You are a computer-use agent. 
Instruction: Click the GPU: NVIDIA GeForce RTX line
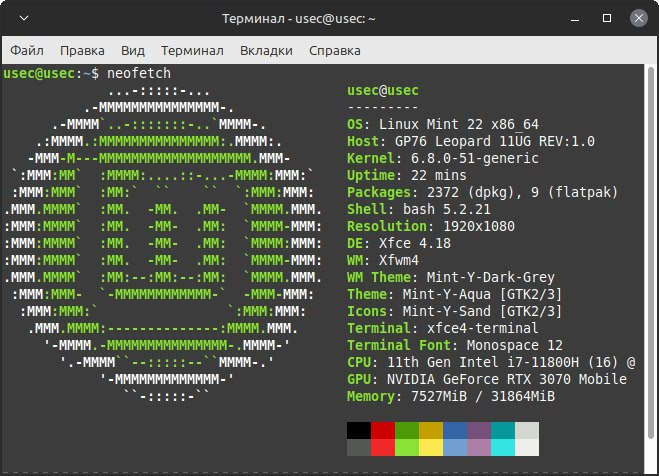coord(487,379)
